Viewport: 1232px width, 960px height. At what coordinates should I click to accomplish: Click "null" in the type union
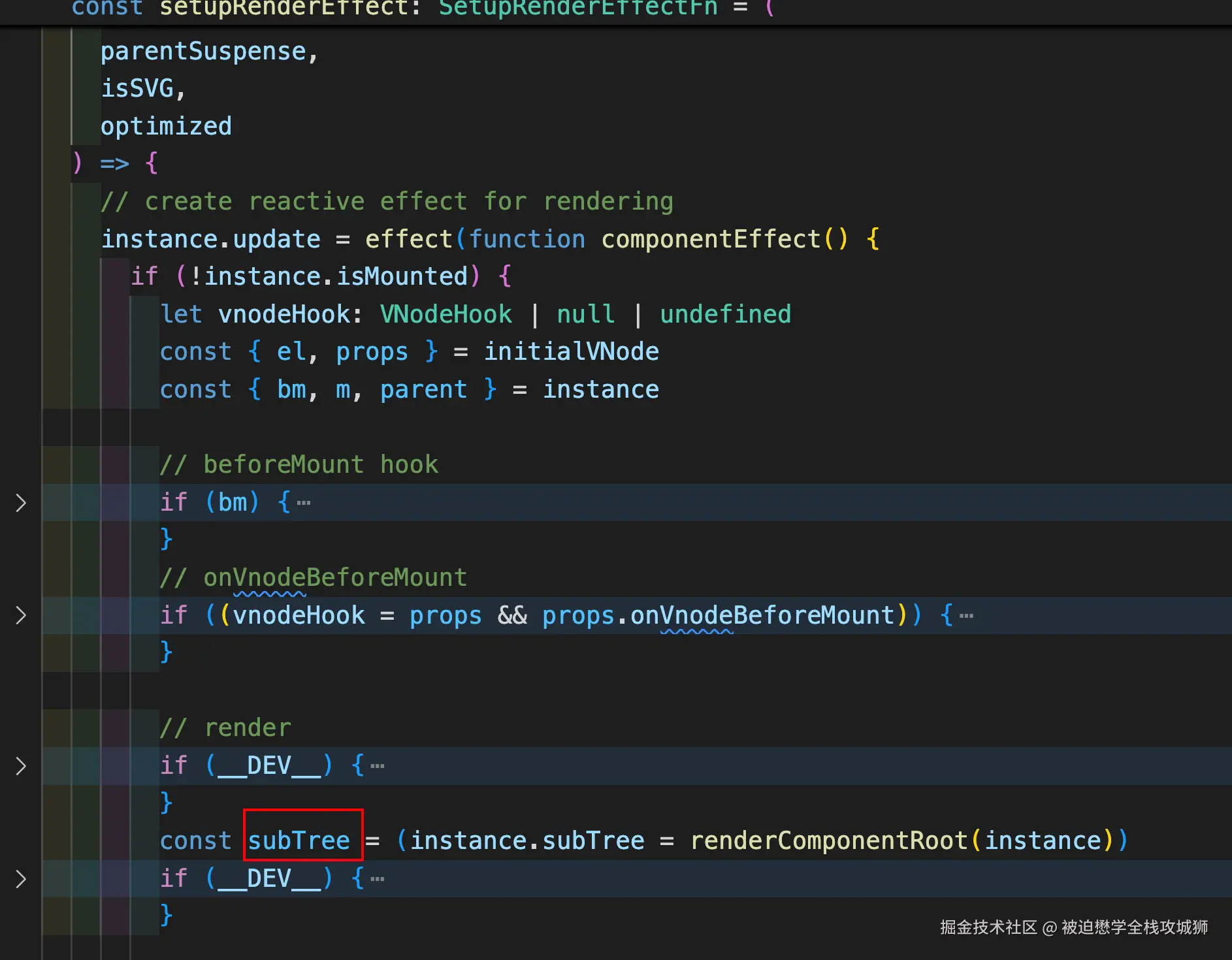(586, 315)
